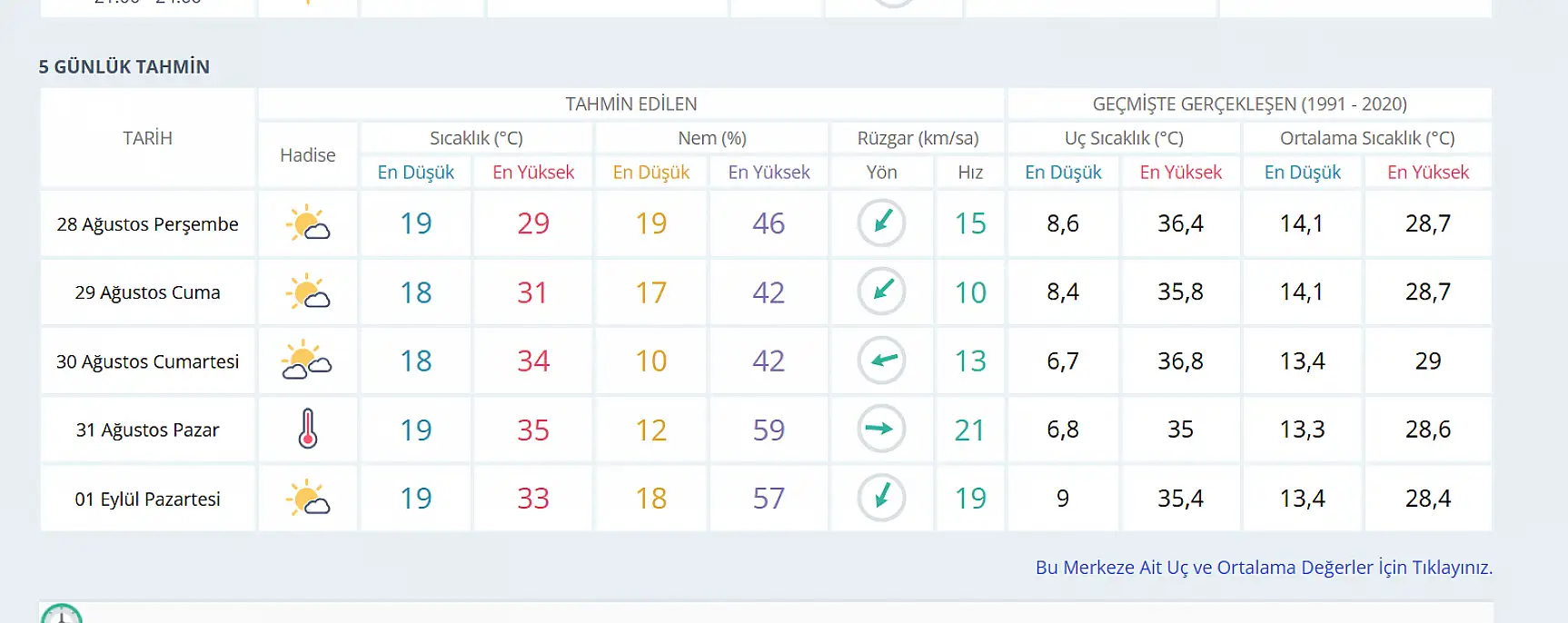Open the Uç ve Ortalama Değerler link
The width and height of the screenshot is (1568, 623).
pos(1264,568)
